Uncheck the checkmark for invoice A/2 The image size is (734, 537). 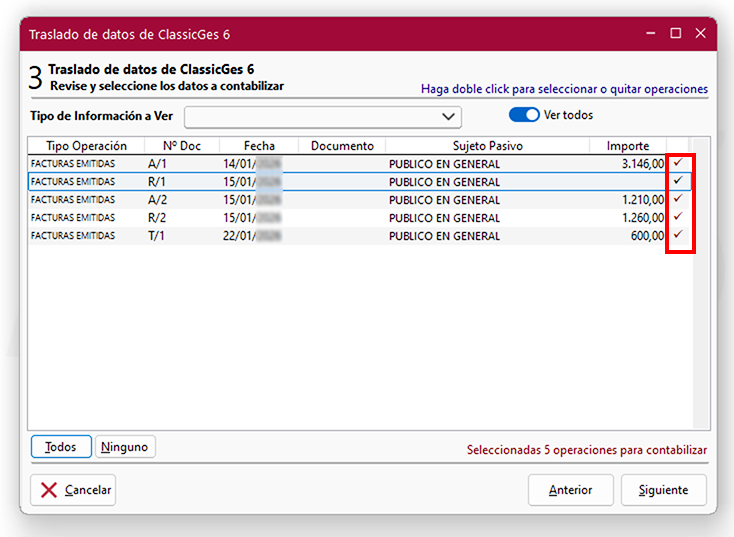pyautogui.click(x=678, y=199)
